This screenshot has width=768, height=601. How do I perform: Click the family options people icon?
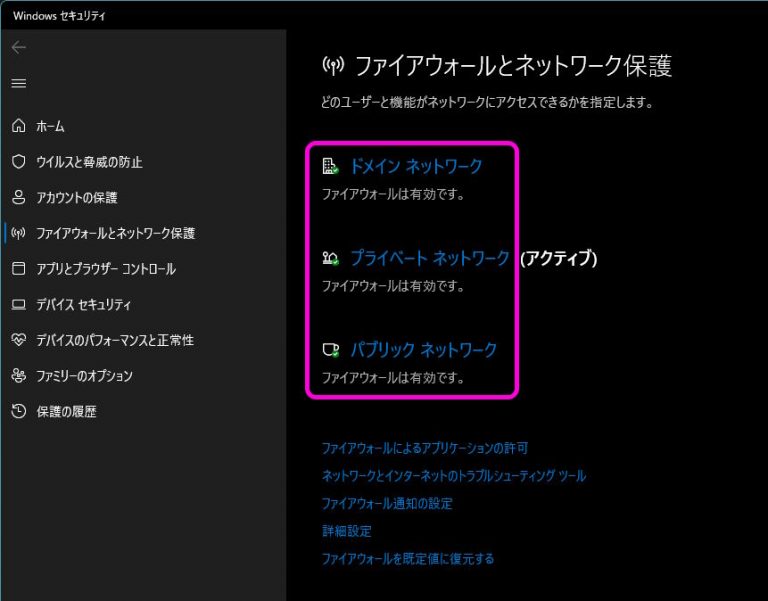[19, 376]
